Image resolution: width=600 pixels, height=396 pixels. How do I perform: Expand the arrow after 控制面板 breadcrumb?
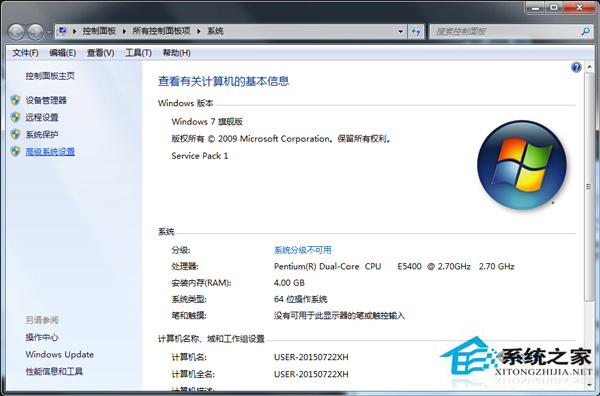[124, 31]
